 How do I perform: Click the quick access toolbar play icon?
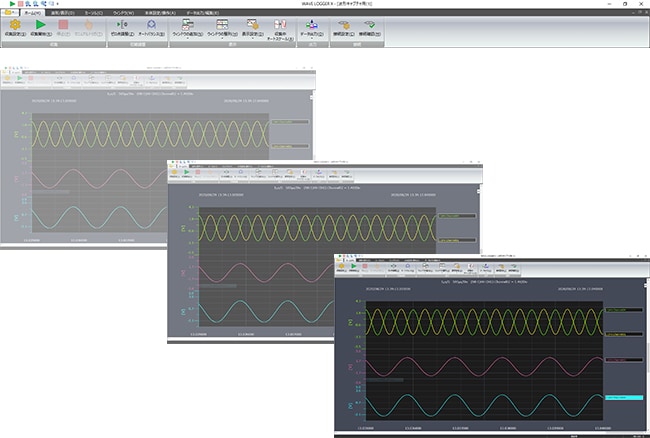(11, 4)
